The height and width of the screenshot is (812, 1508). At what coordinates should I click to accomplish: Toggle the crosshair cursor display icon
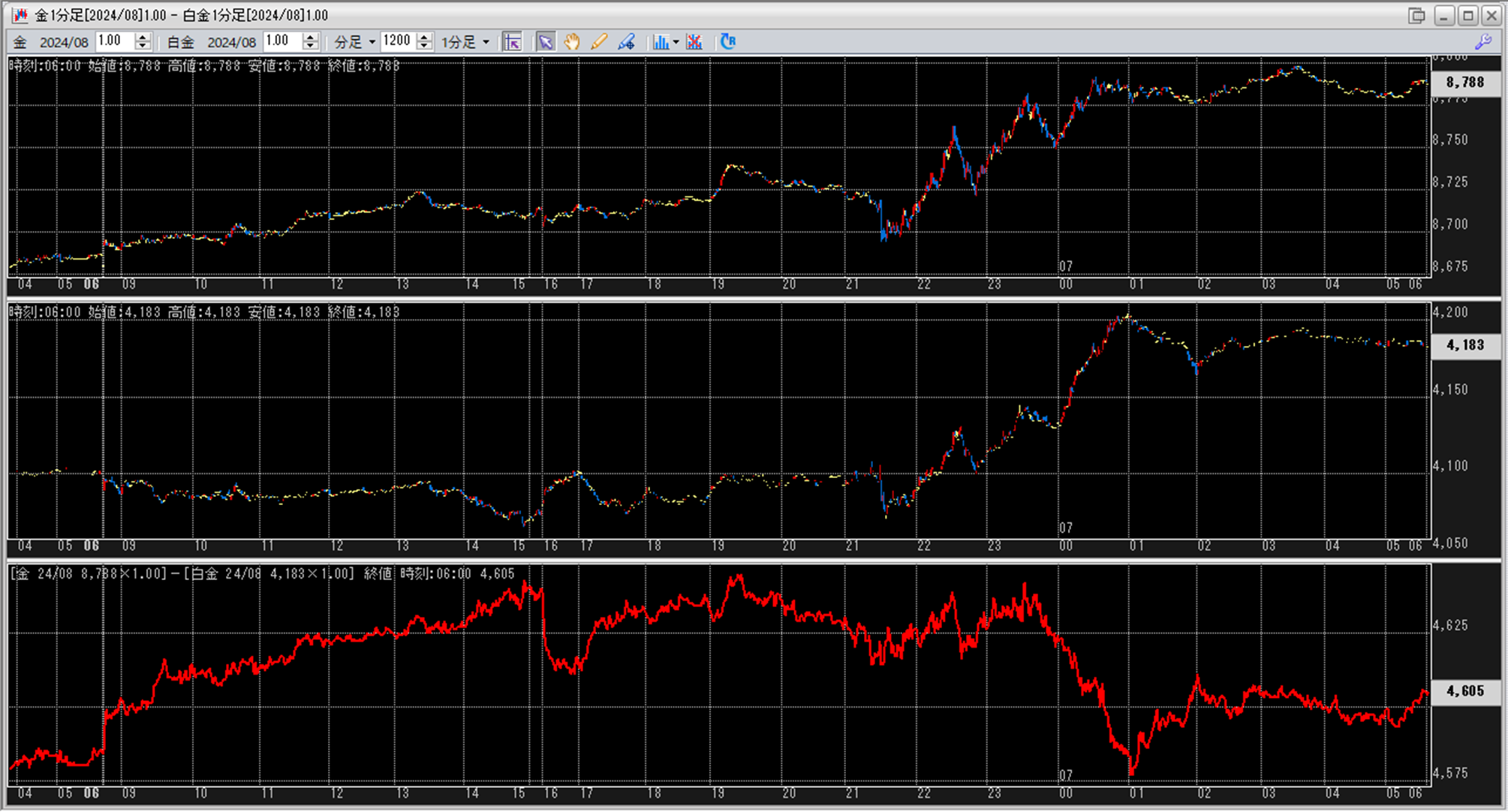pos(513,42)
